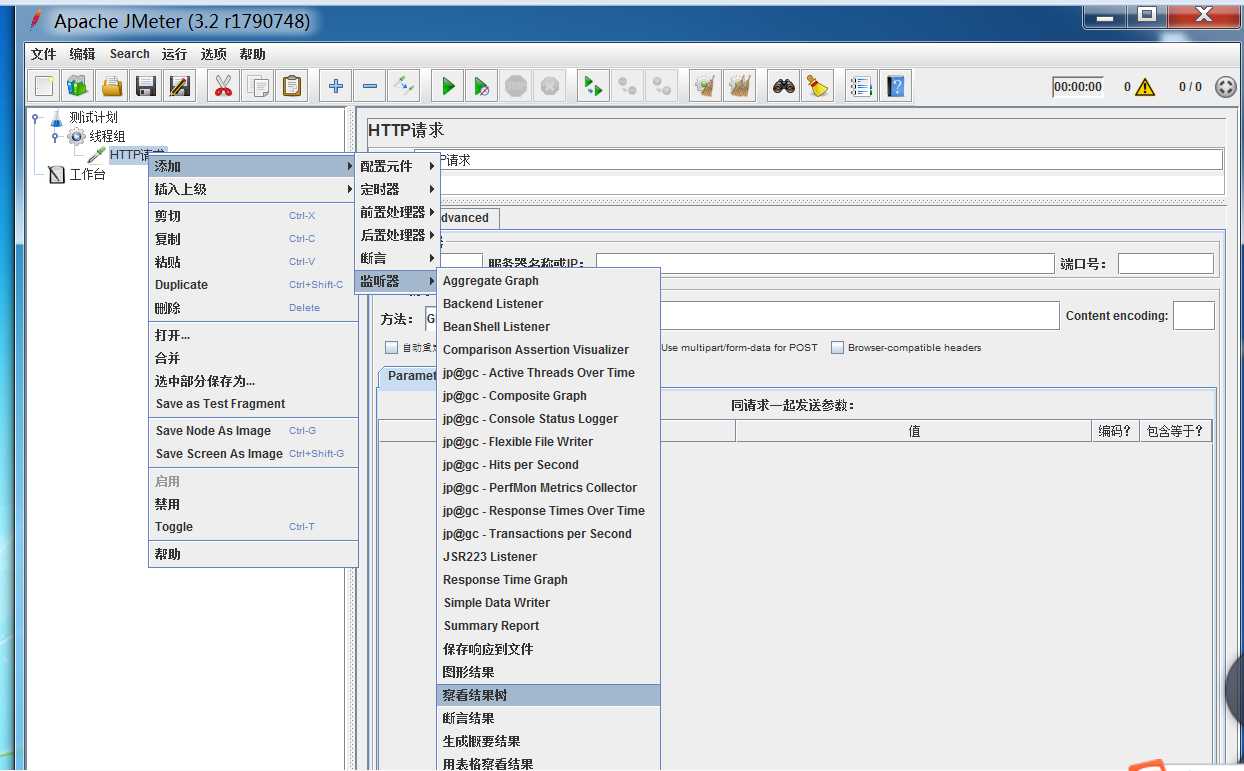Screen dimensions: 1244x771
Task: Click the 包含等于? column header
Action: click(1175, 431)
